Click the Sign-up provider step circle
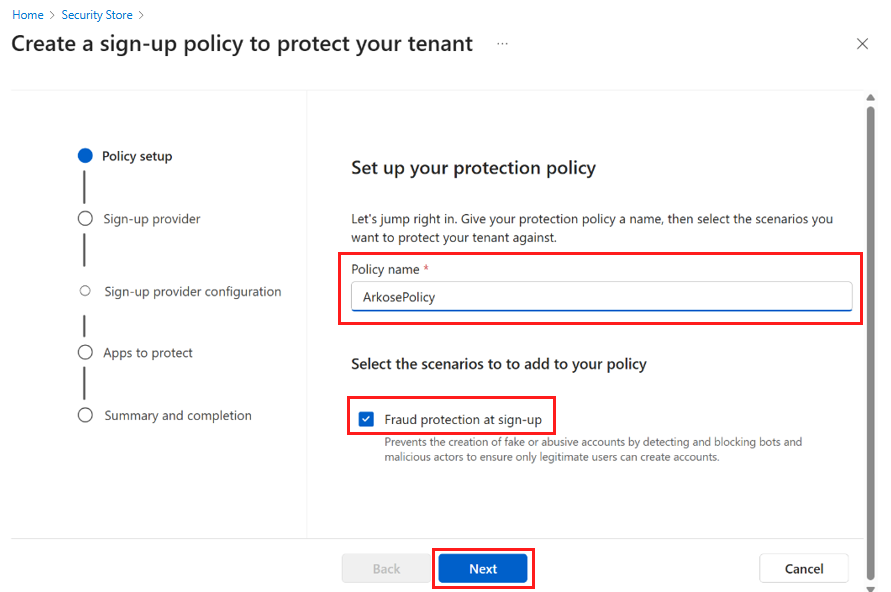Image resolution: width=891 pixels, height=592 pixels. click(x=86, y=218)
